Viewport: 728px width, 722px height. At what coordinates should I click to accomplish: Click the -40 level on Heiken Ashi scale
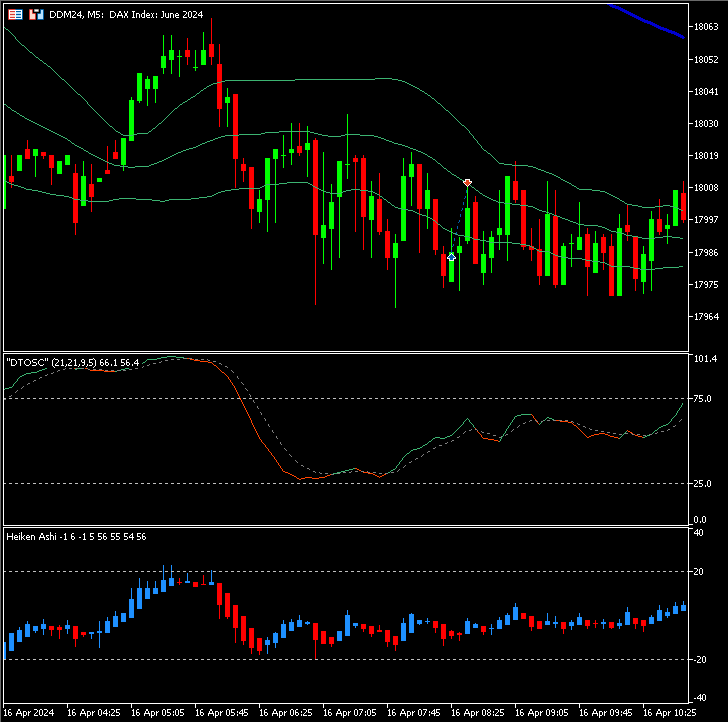point(700,697)
